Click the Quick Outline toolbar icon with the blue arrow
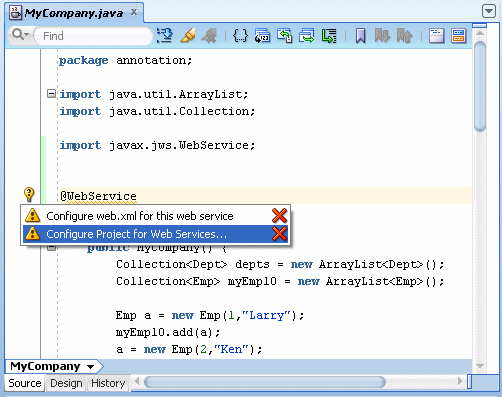 click(x=165, y=35)
